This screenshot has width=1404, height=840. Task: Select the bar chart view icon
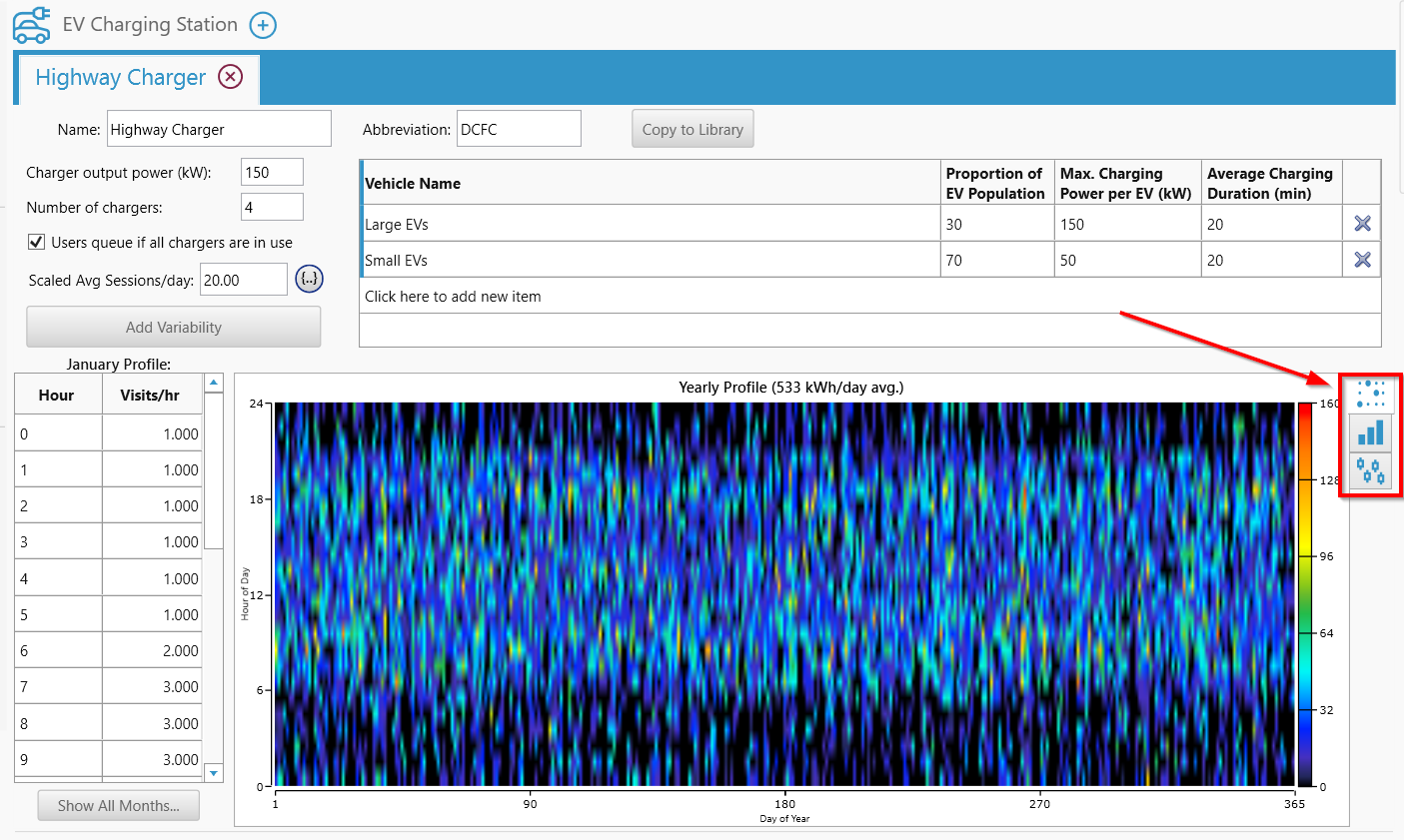pyautogui.click(x=1371, y=432)
